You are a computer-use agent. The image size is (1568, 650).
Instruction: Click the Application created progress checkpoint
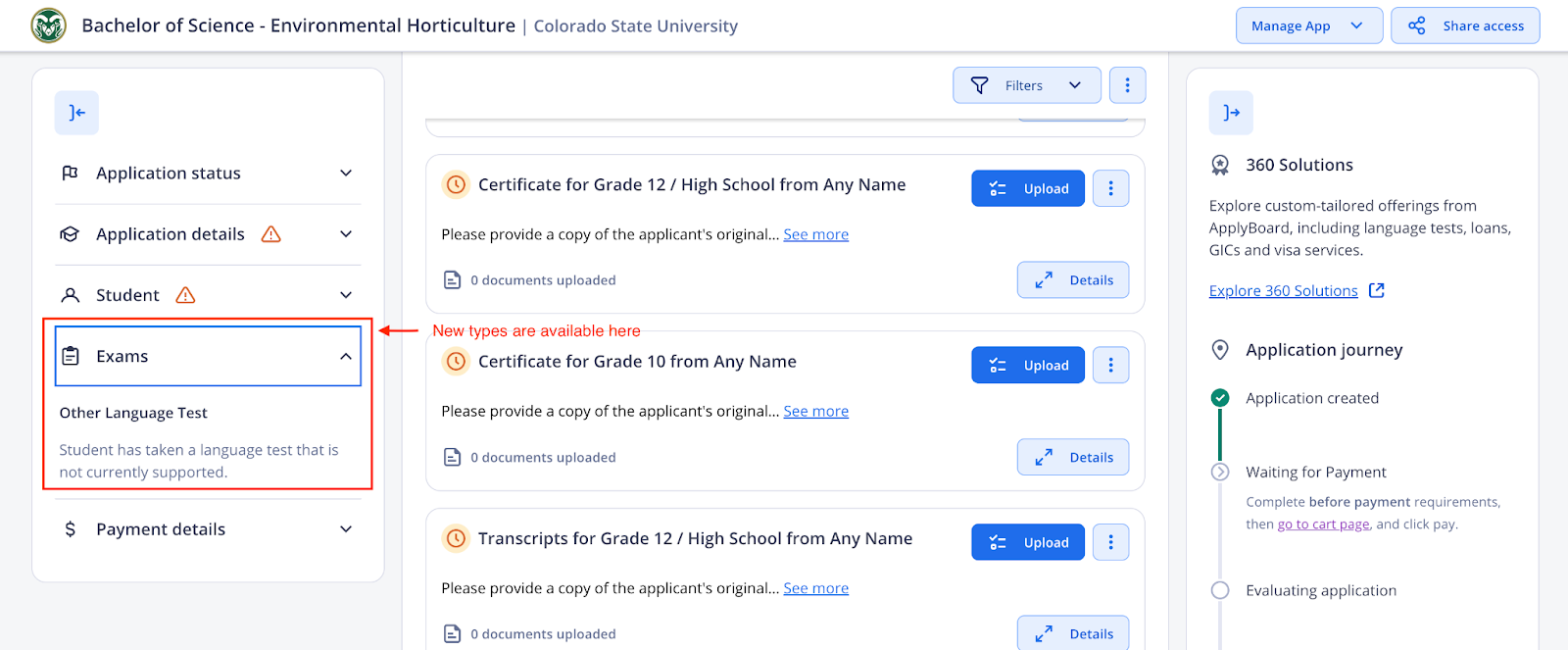coord(1220,398)
